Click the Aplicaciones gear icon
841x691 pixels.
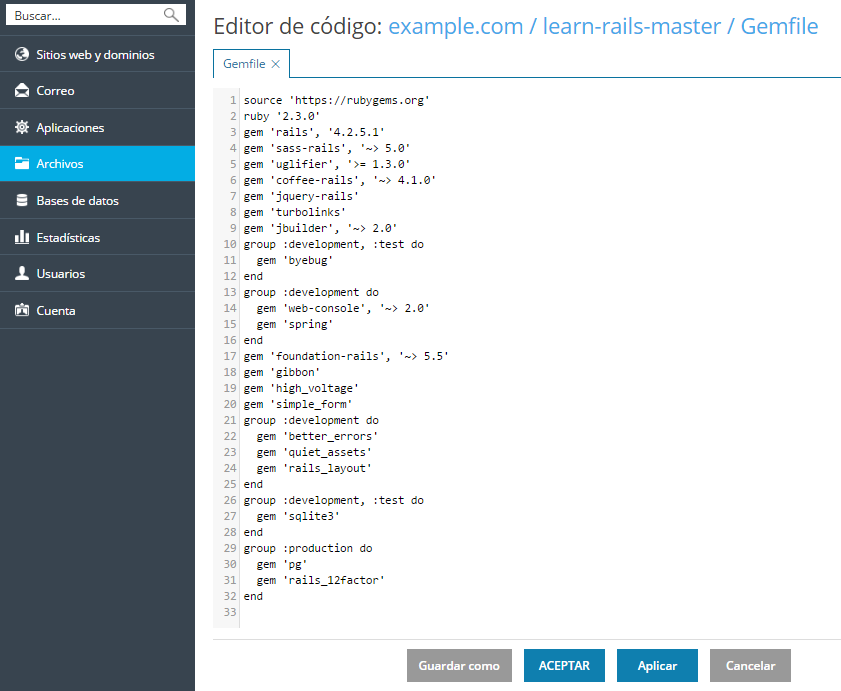click(x=22, y=127)
